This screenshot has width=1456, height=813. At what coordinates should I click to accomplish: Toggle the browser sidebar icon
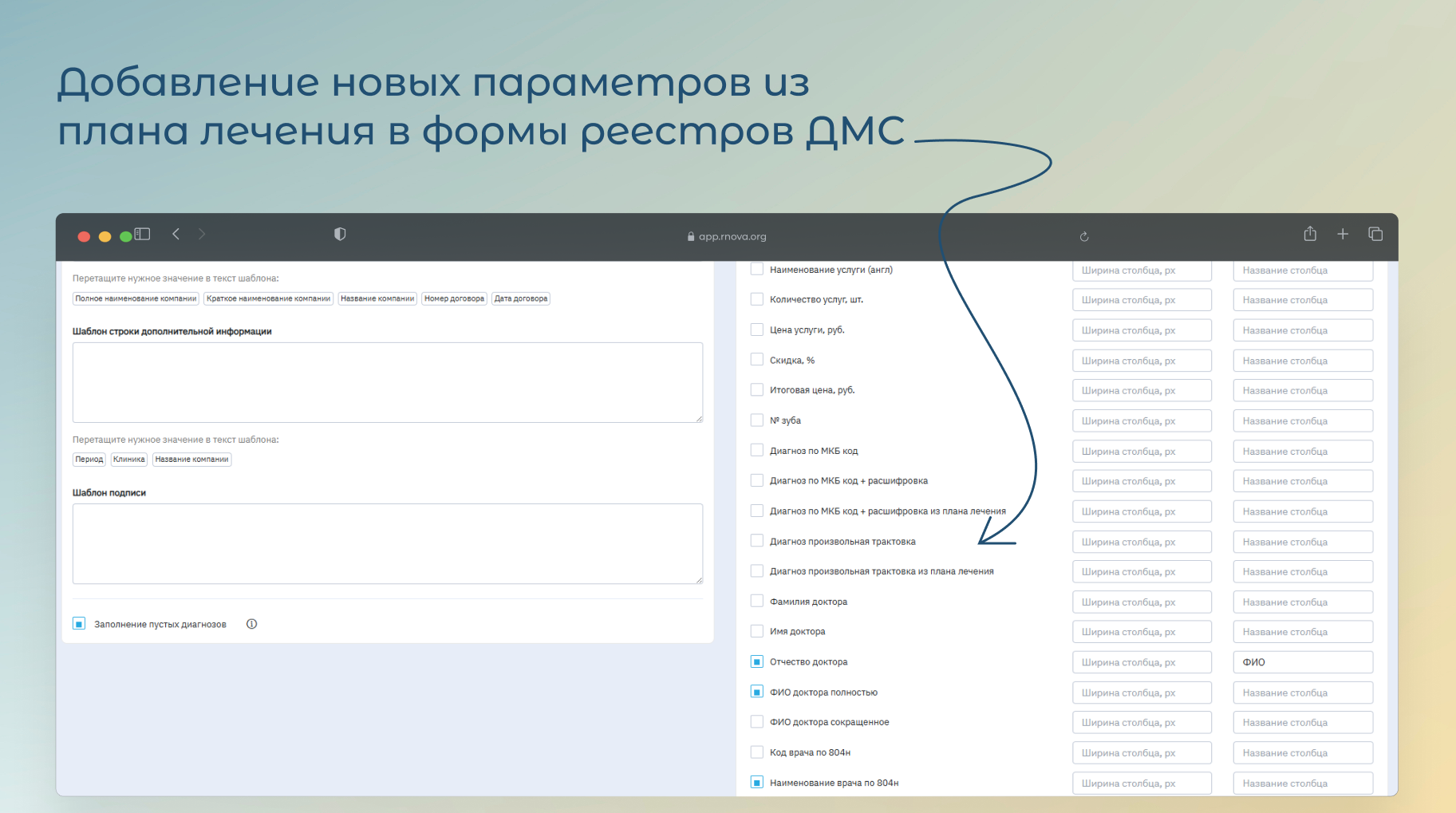(143, 234)
